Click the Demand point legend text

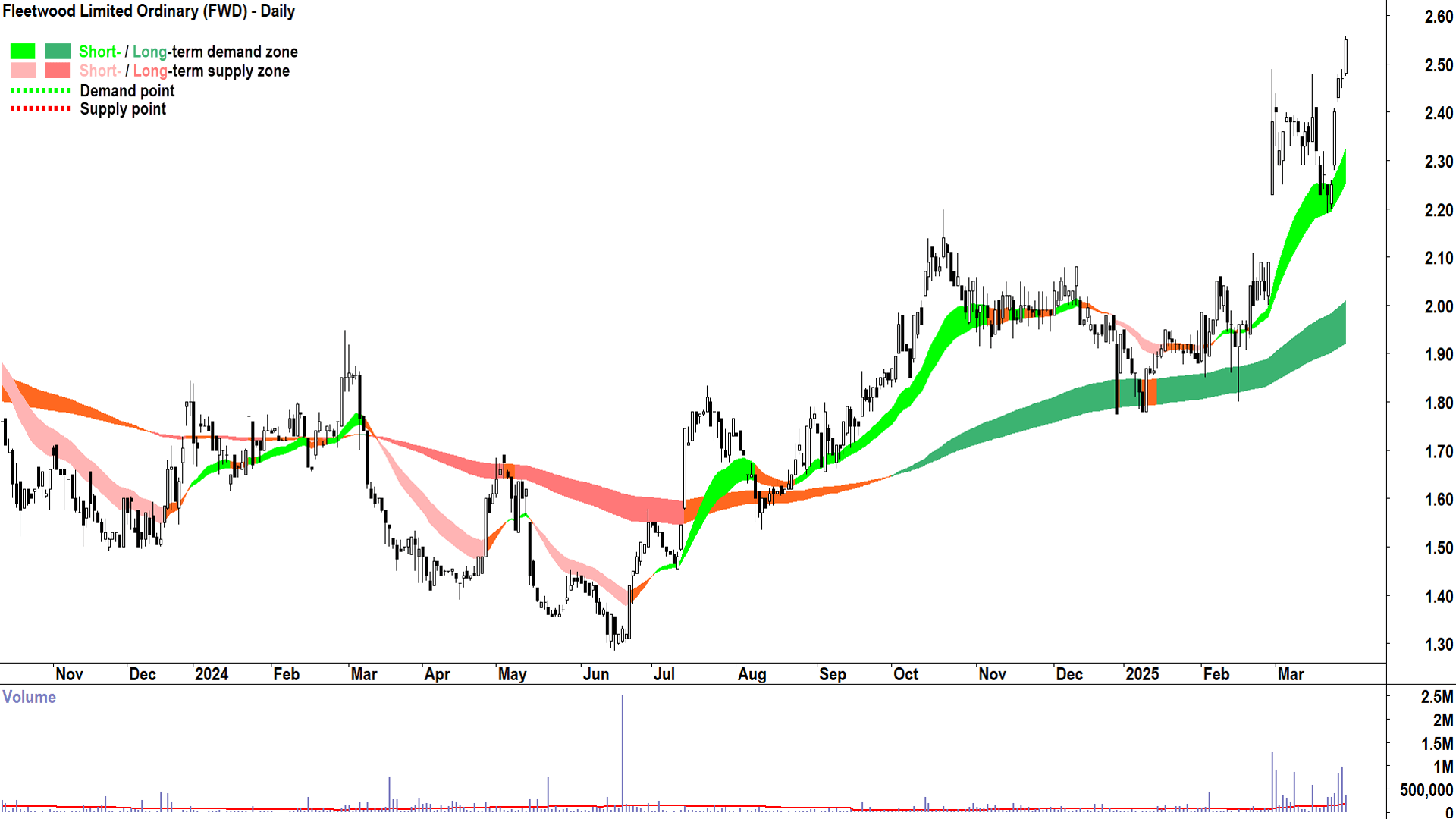point(127,91)
